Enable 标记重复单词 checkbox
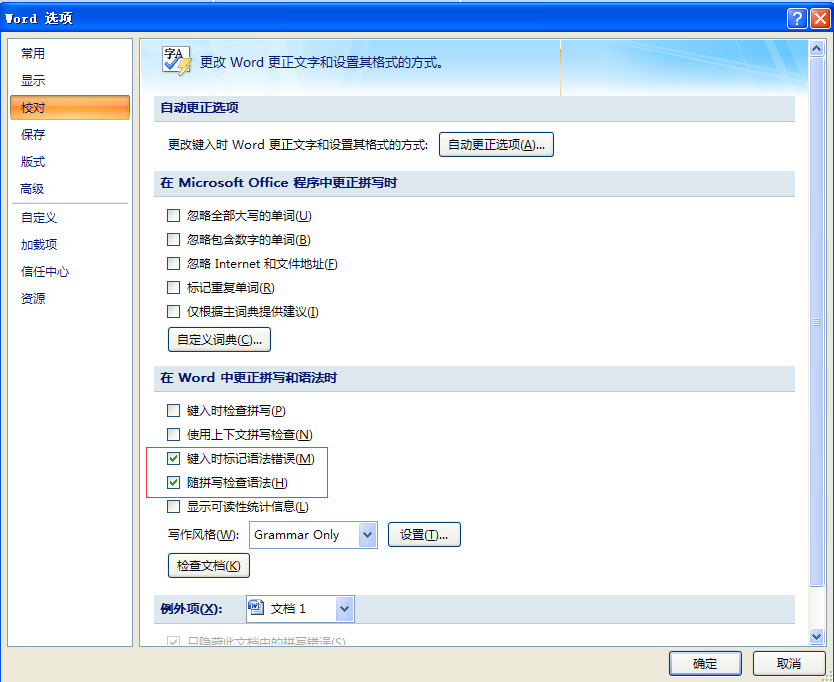This screenshot has width=834, height=682. [173, 288]
